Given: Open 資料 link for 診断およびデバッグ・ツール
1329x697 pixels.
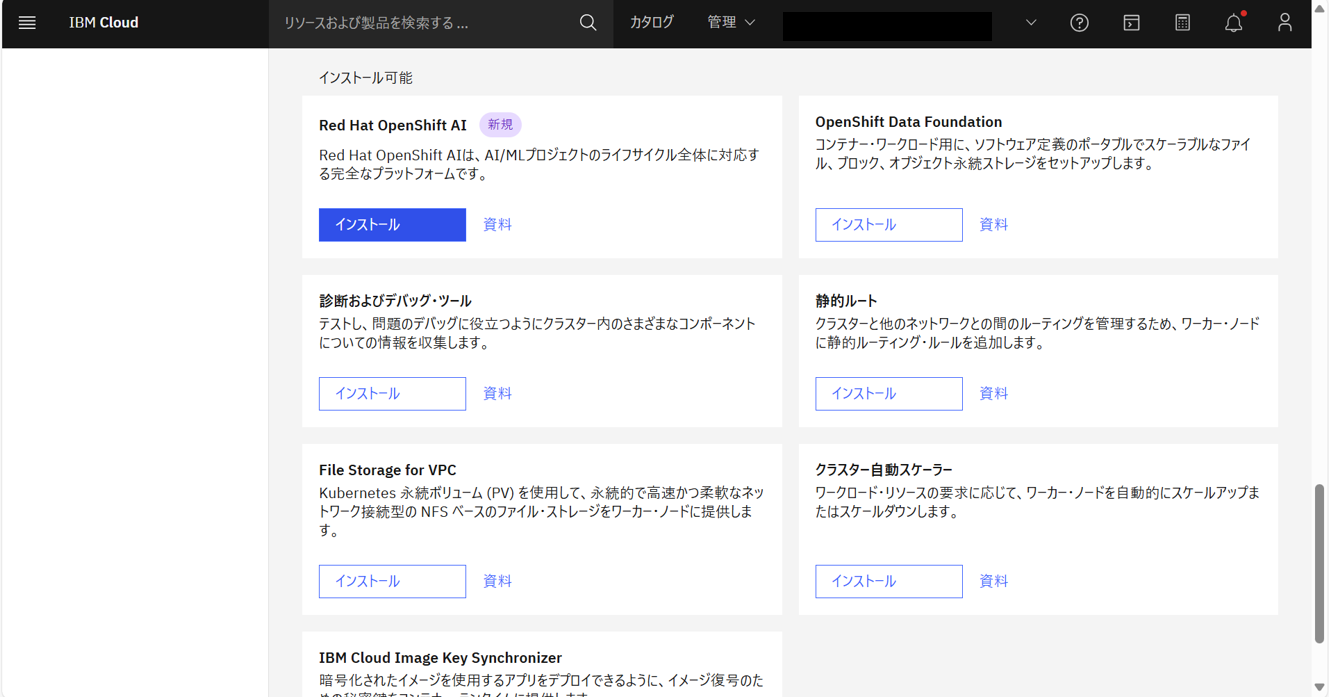Looking at the screenshot, I should coord(497,394).
